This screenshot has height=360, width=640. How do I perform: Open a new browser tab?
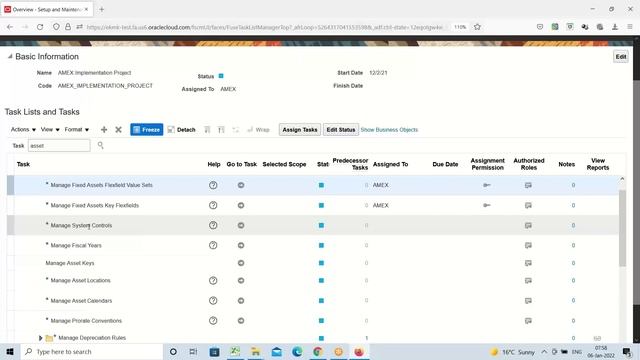coord(102,9)
